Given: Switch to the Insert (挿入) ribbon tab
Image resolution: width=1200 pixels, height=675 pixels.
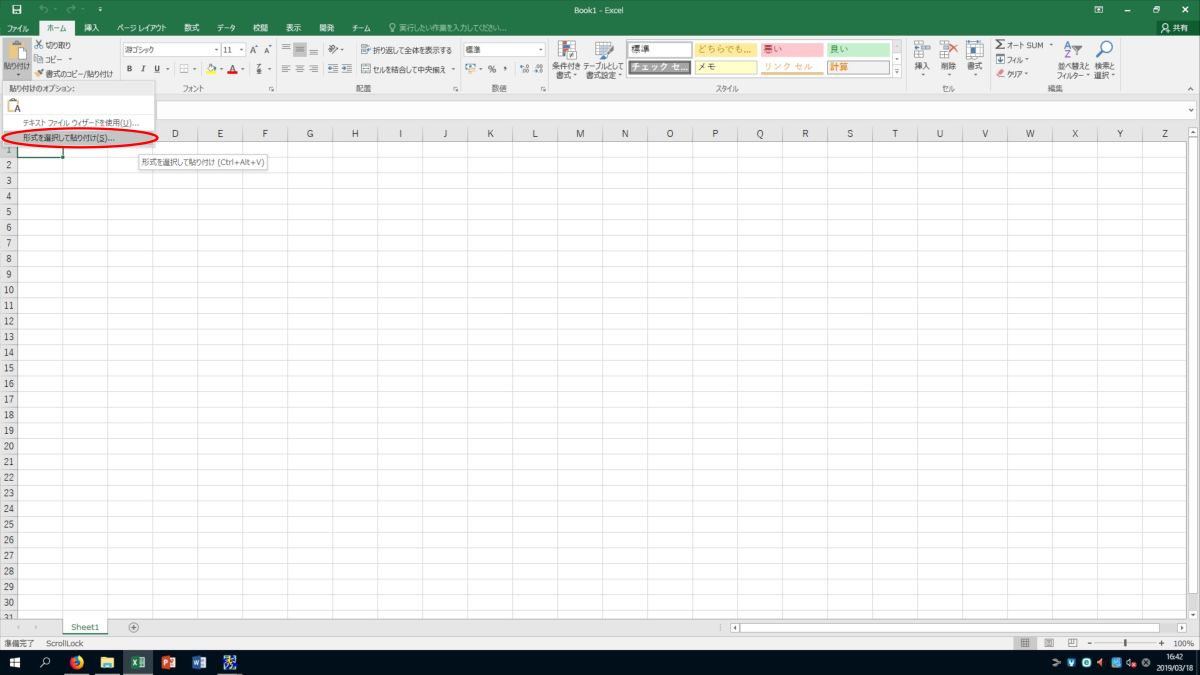Looking at the screenshot, I should [91, 28].
